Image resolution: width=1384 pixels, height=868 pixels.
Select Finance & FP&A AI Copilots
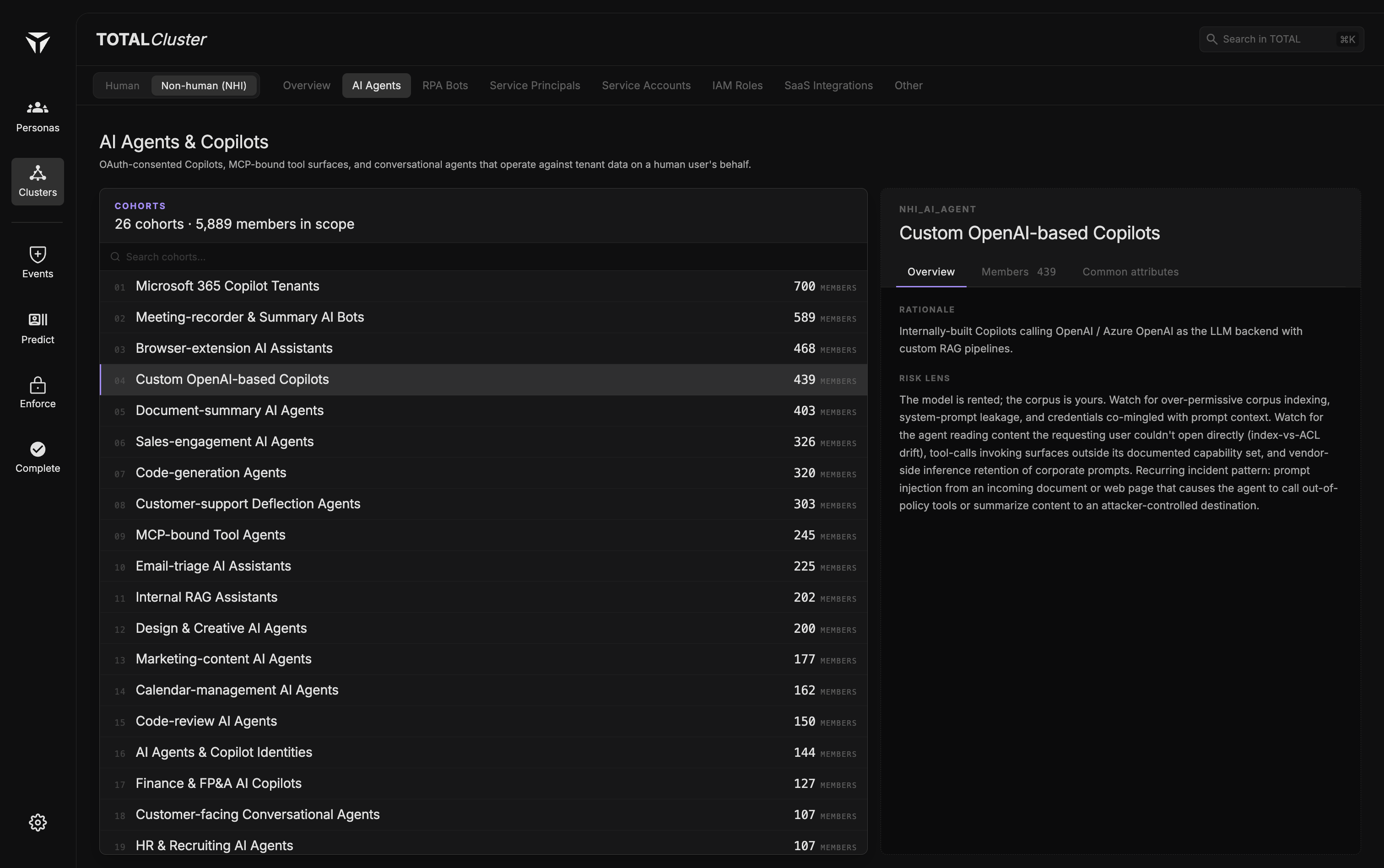click(x=483, y=784)
